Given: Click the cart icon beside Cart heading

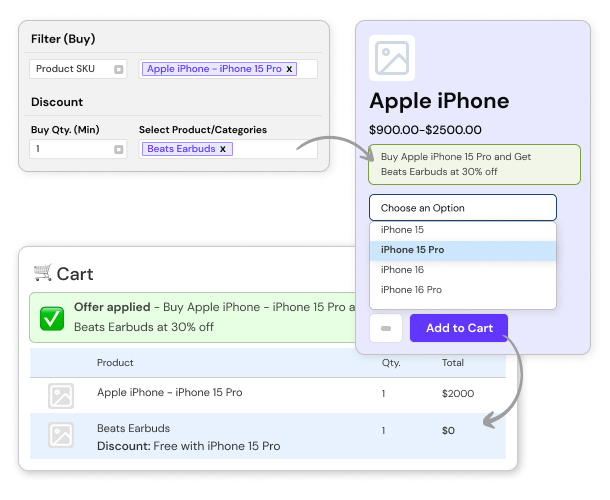Looking at the screenshot, I should (42, 272).
